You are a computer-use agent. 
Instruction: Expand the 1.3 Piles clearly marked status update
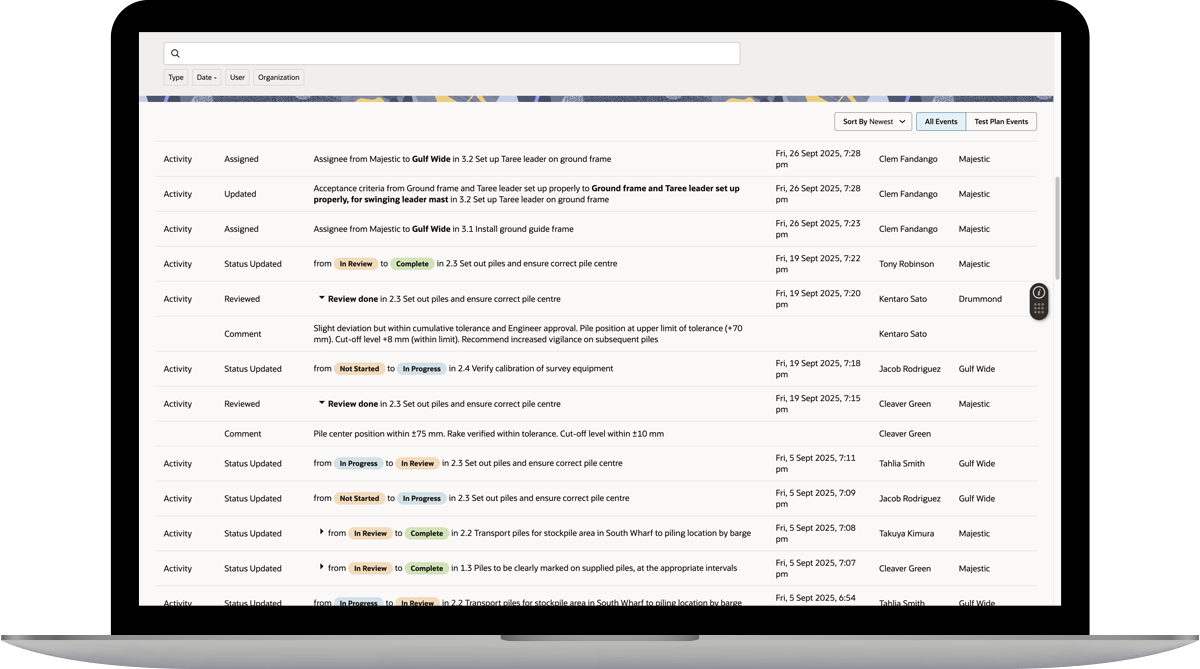tap(322, 568)
